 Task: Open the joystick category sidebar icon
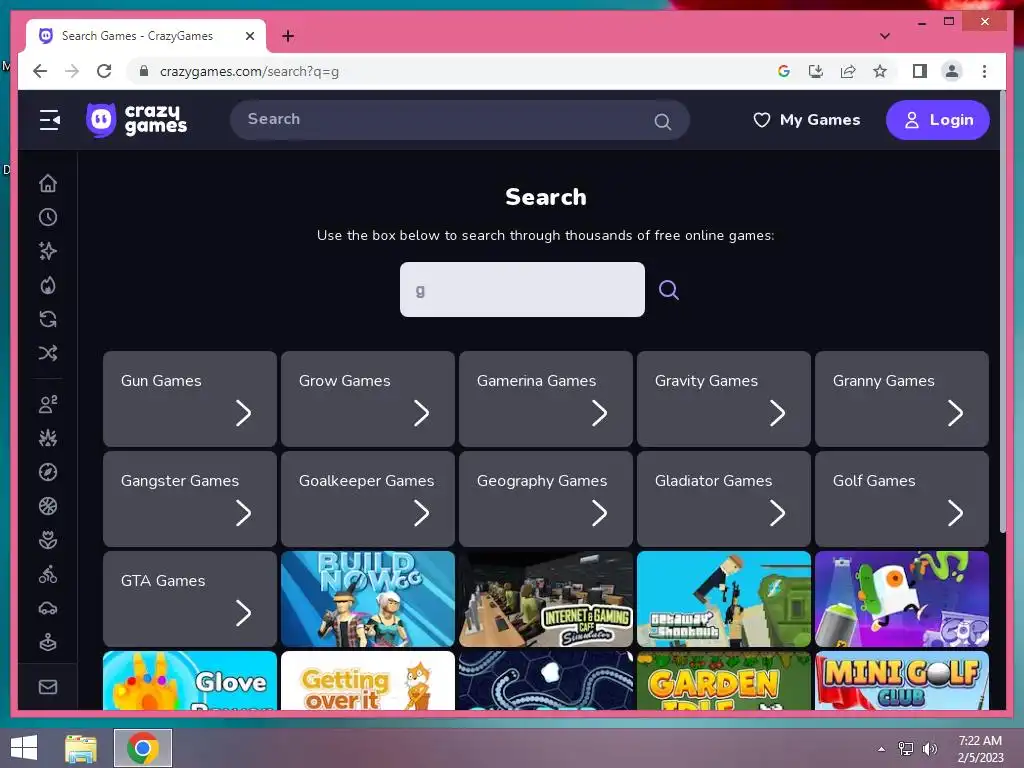tap(48, 643)
